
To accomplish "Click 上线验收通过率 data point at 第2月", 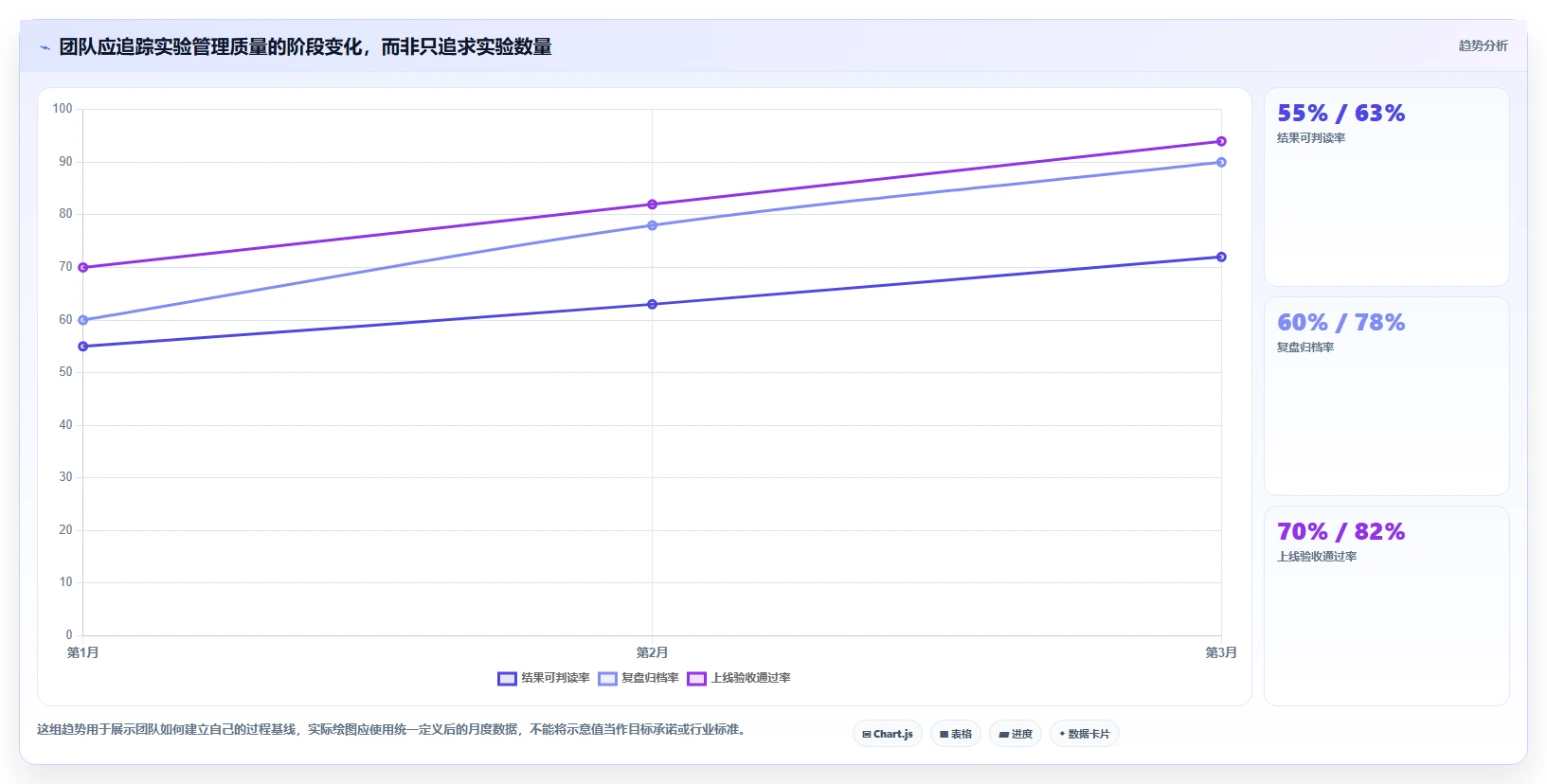I will (x=652, y=205).
